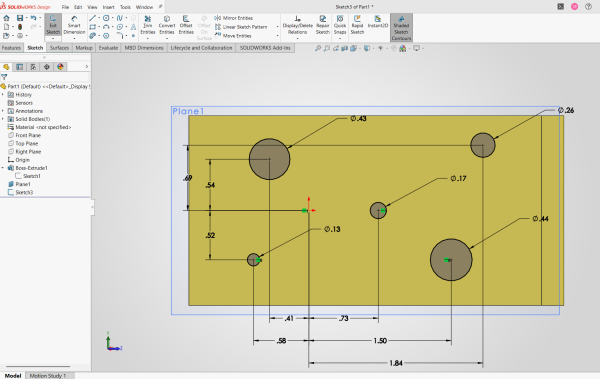
Task: Select the Spline sketch tool
Action: click(x=120, y=18)
